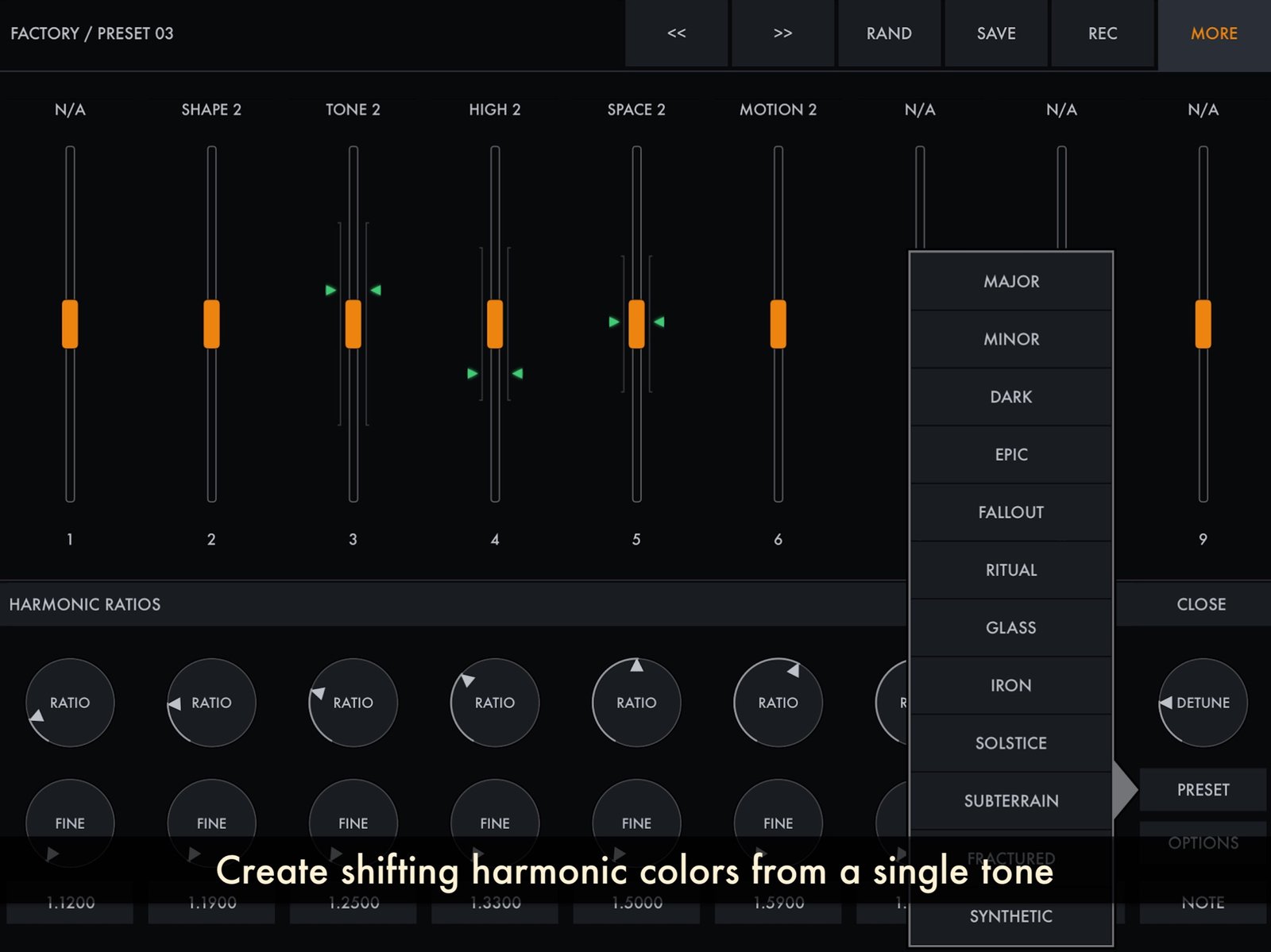1271x952 pixels.
Task: Click the MOTION 2 slider handle
Action: [778, 324]
